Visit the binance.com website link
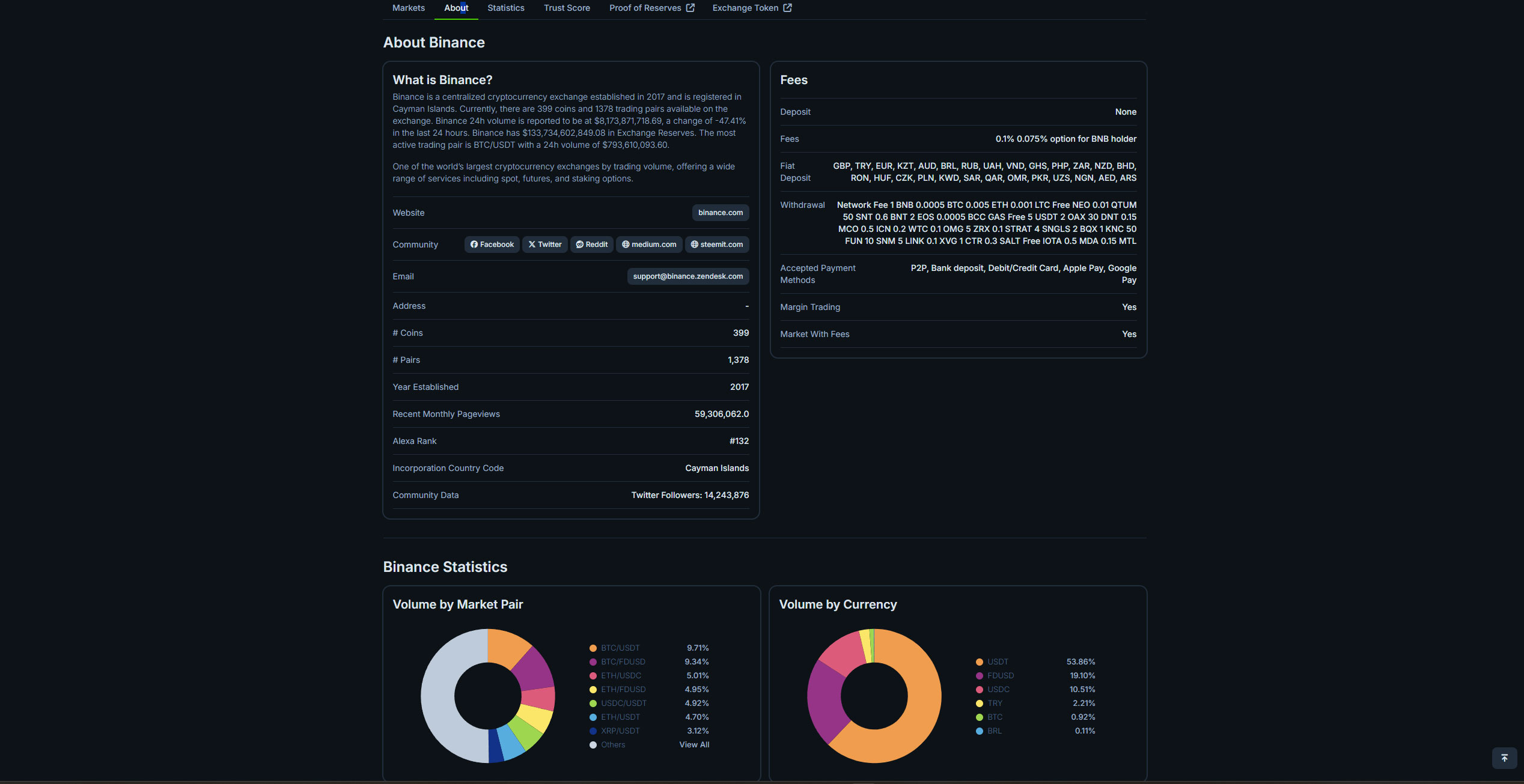Image resolution: width=1524 pixels, height=784 pixels. click(x=720, y=213)
